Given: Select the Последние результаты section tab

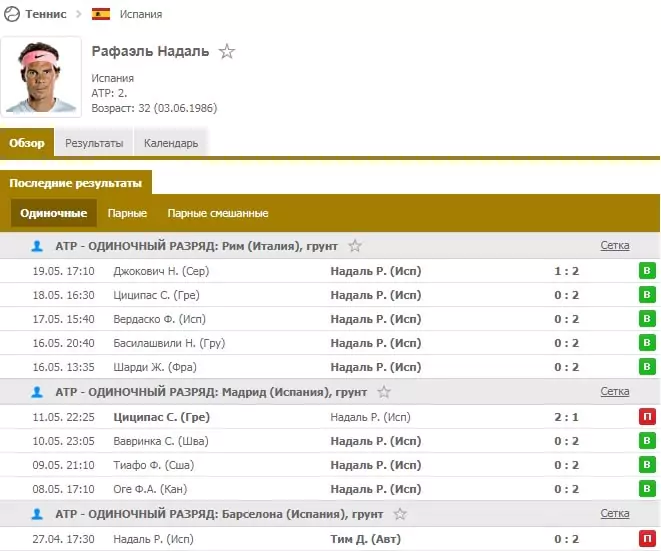Looking at the screenshot, I should pyautogui.click(x=76, y=183).
